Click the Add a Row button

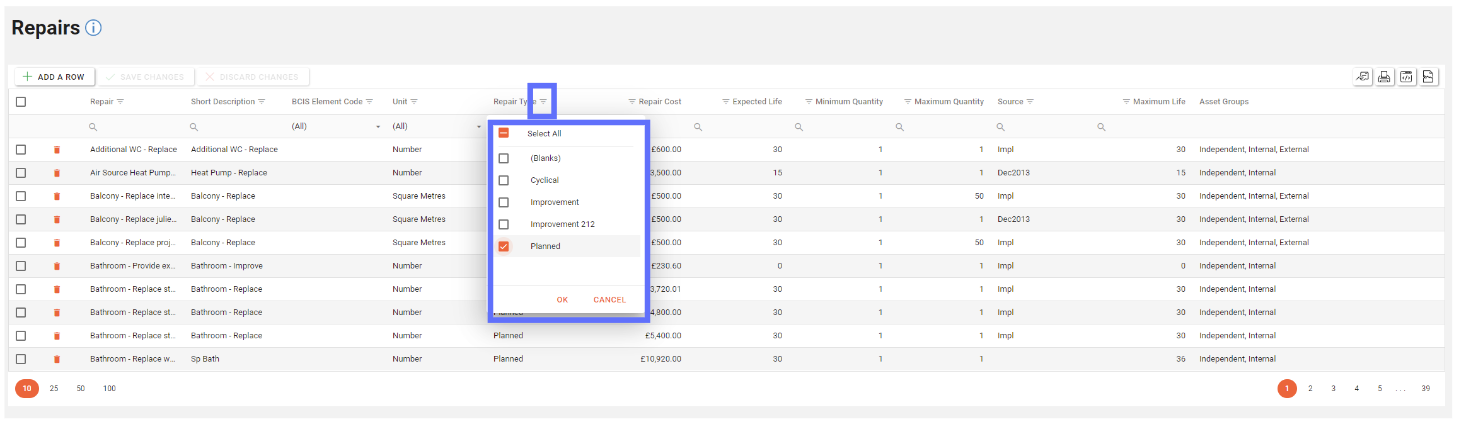[53, 77]
